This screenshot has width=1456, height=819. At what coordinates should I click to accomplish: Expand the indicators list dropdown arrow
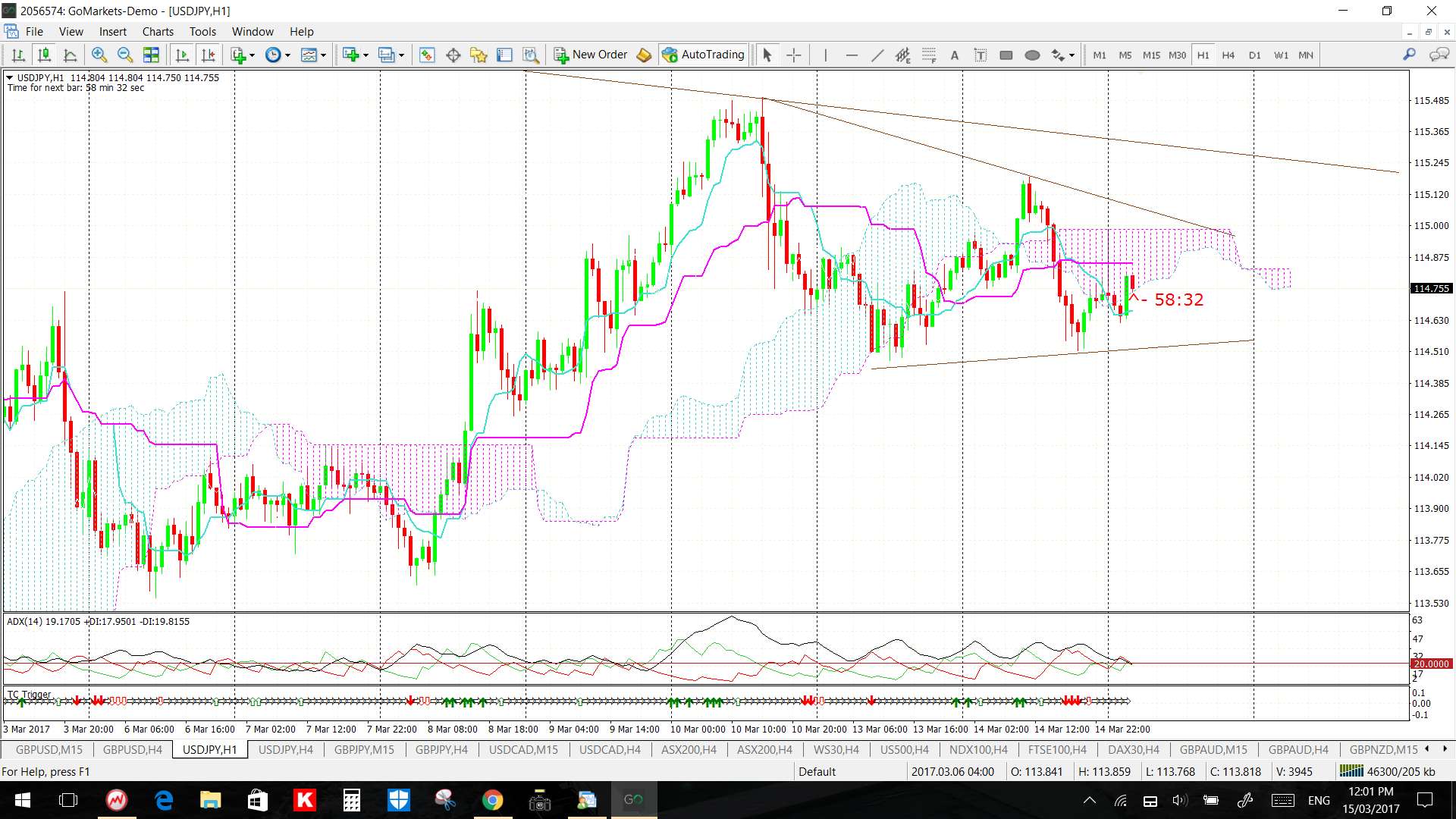[252, 55]
